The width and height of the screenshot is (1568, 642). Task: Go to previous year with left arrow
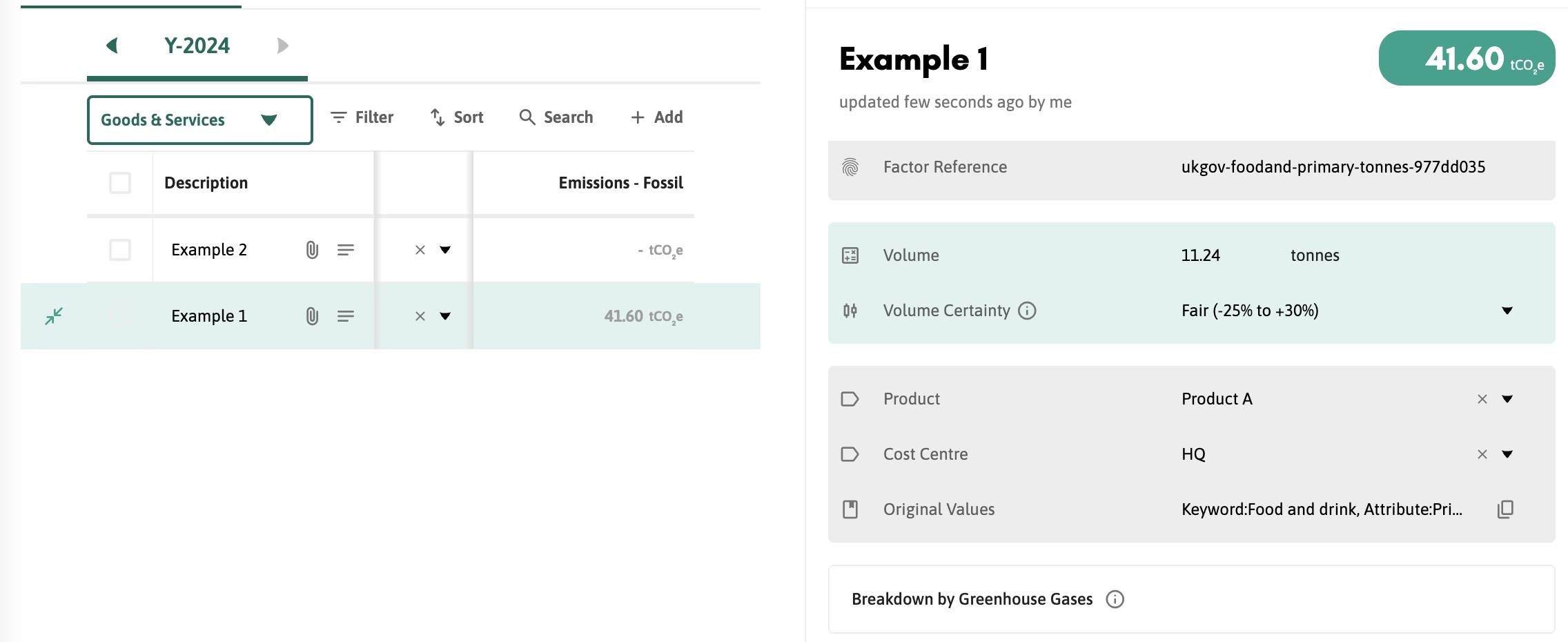112,46
